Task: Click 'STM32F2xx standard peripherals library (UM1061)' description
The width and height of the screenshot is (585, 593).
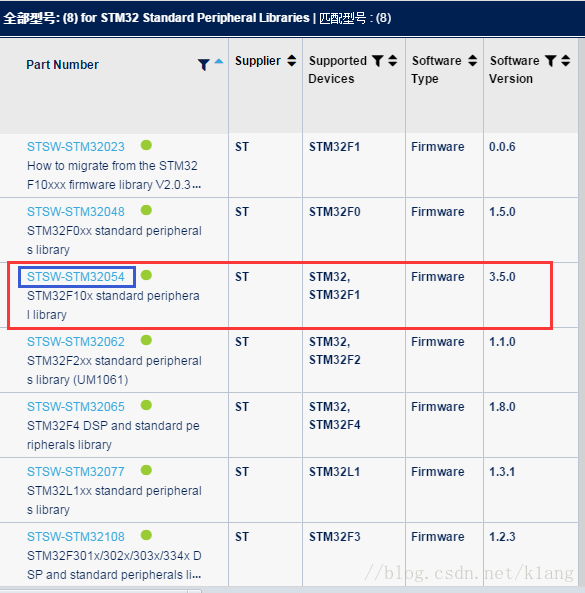Action: [114, 370]
